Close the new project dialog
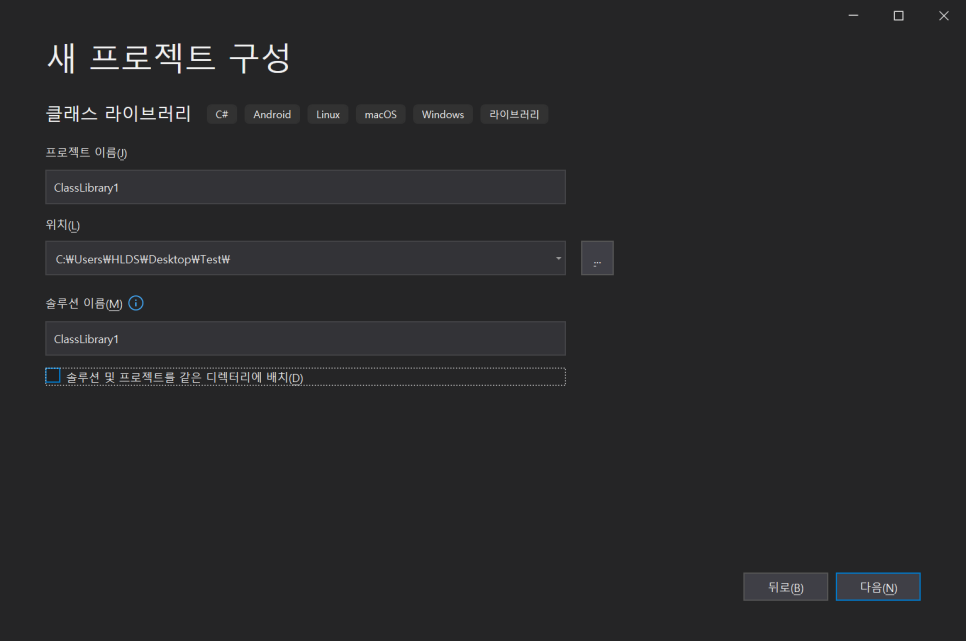 click(944, 15)
